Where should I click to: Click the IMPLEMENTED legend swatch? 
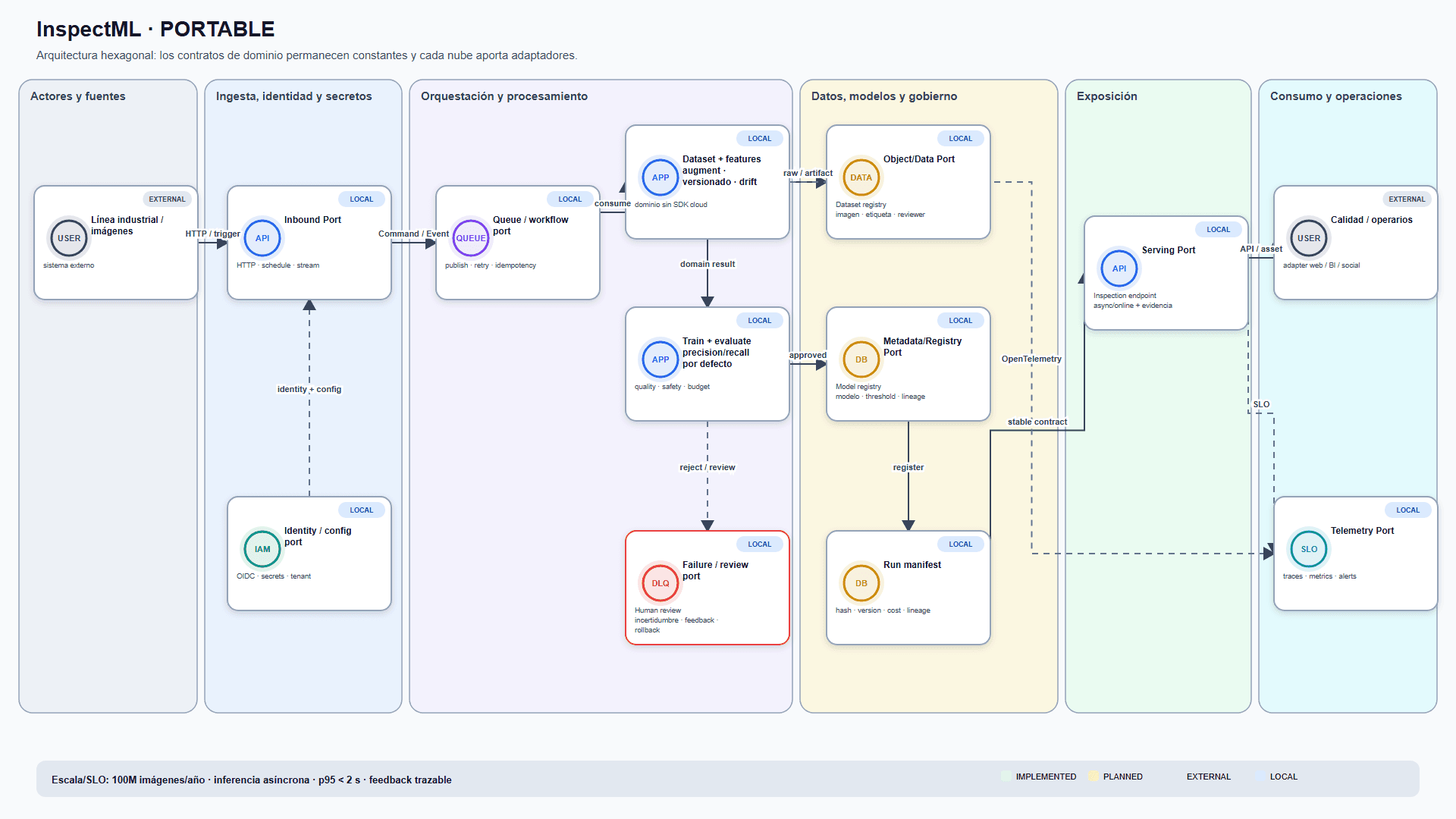point(1006,777)
